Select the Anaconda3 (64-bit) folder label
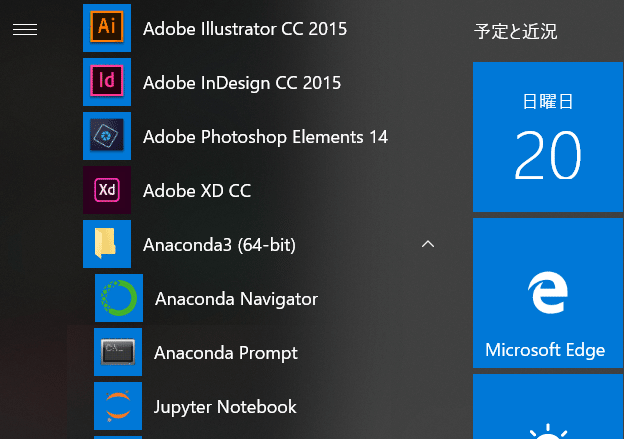 click(219, 244)
